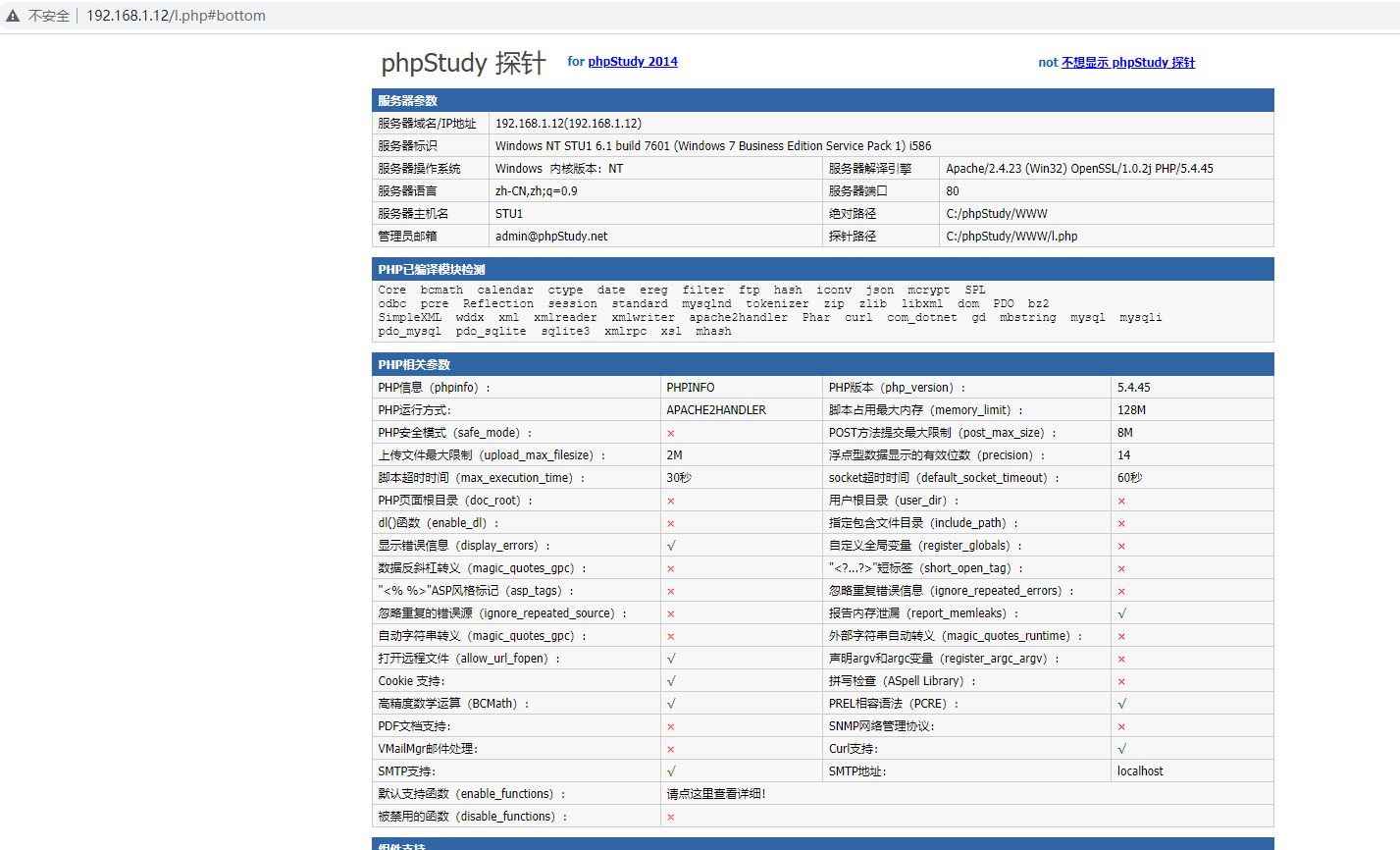Click the SMTP地址 value localhost
1400x850 pixels.
tap(1140, 771)
